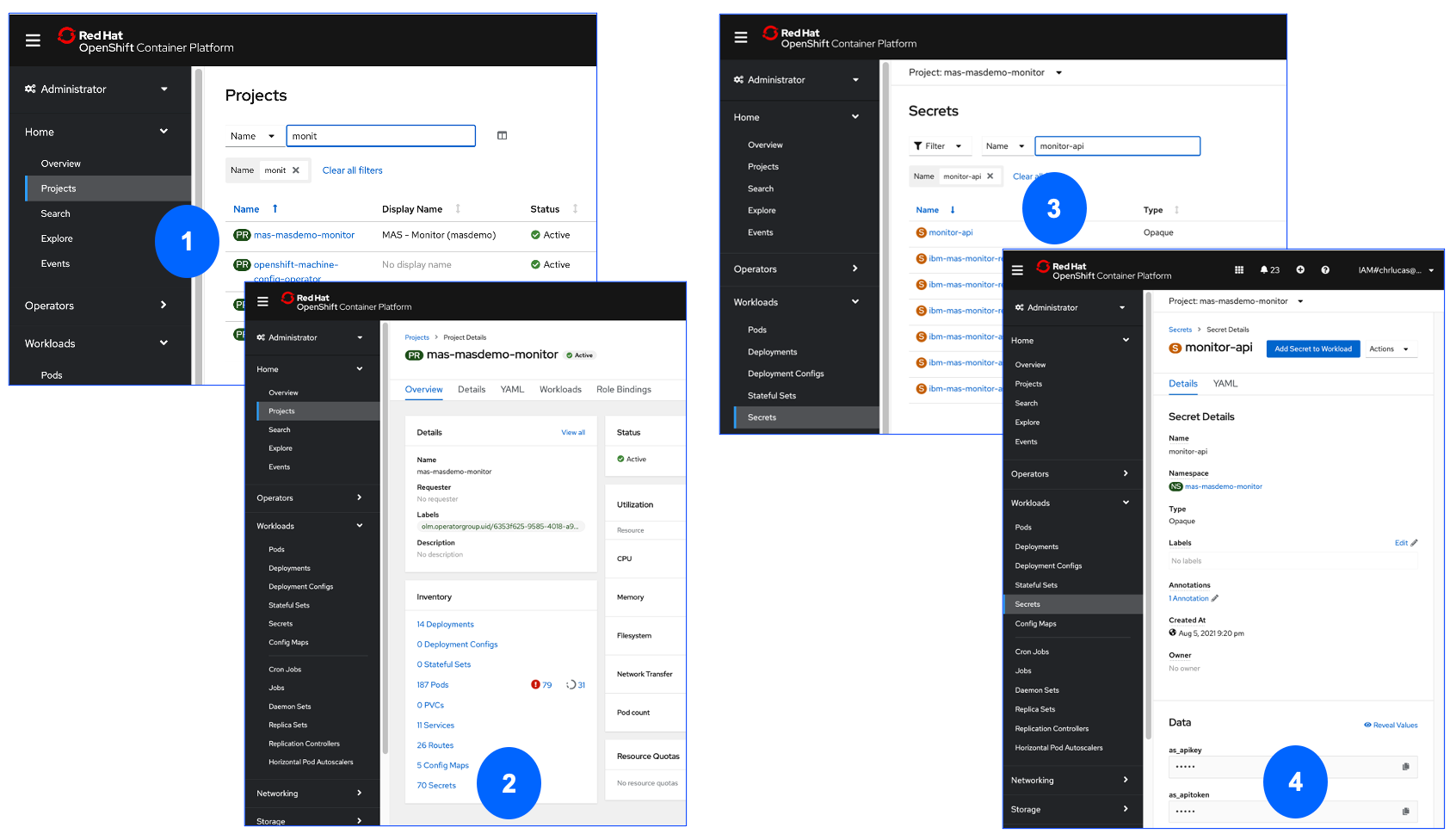Copy the as_apikey value to clipboard

pos(1406,767)
